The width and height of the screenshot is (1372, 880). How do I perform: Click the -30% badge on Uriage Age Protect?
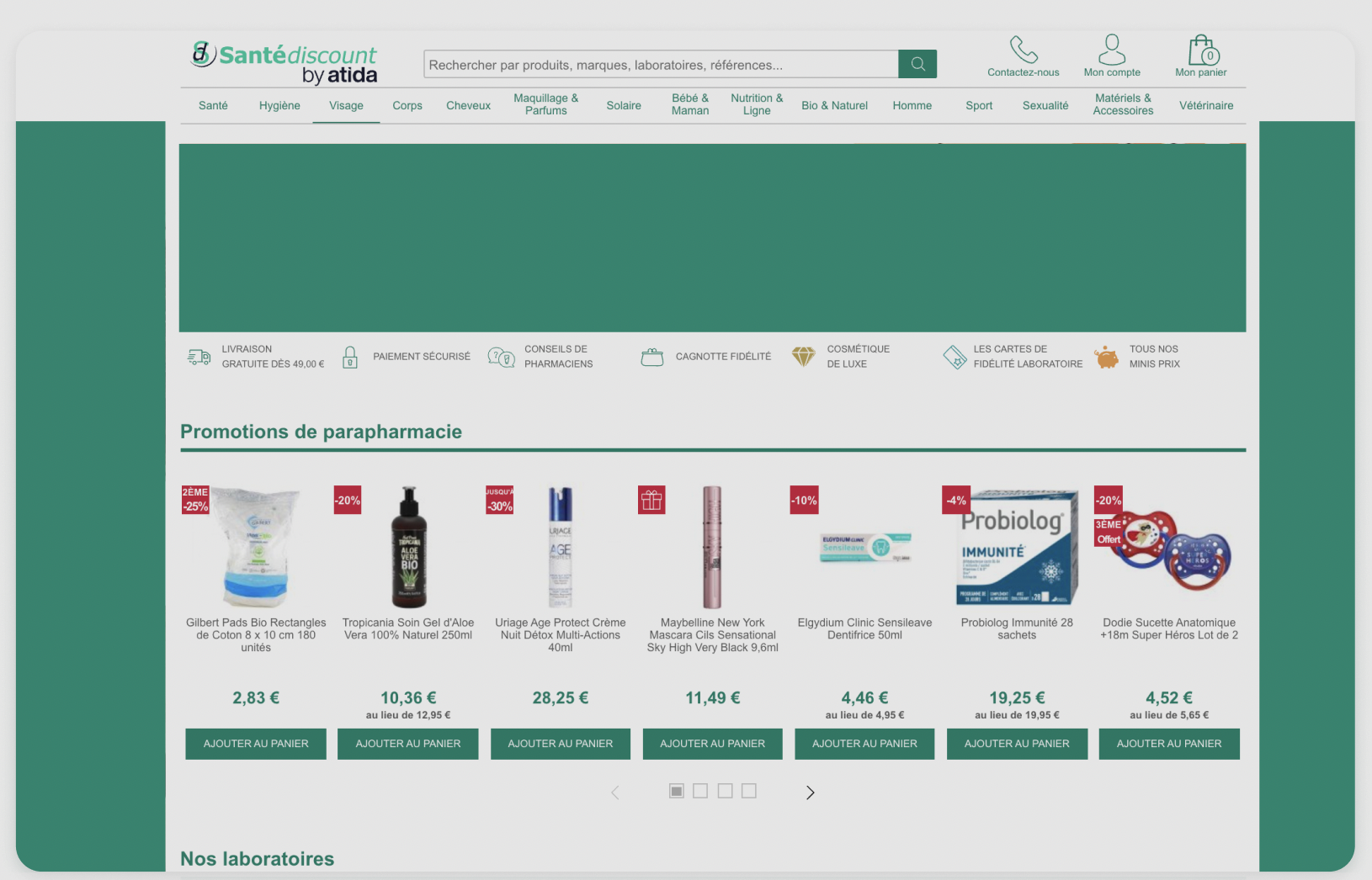500,500
